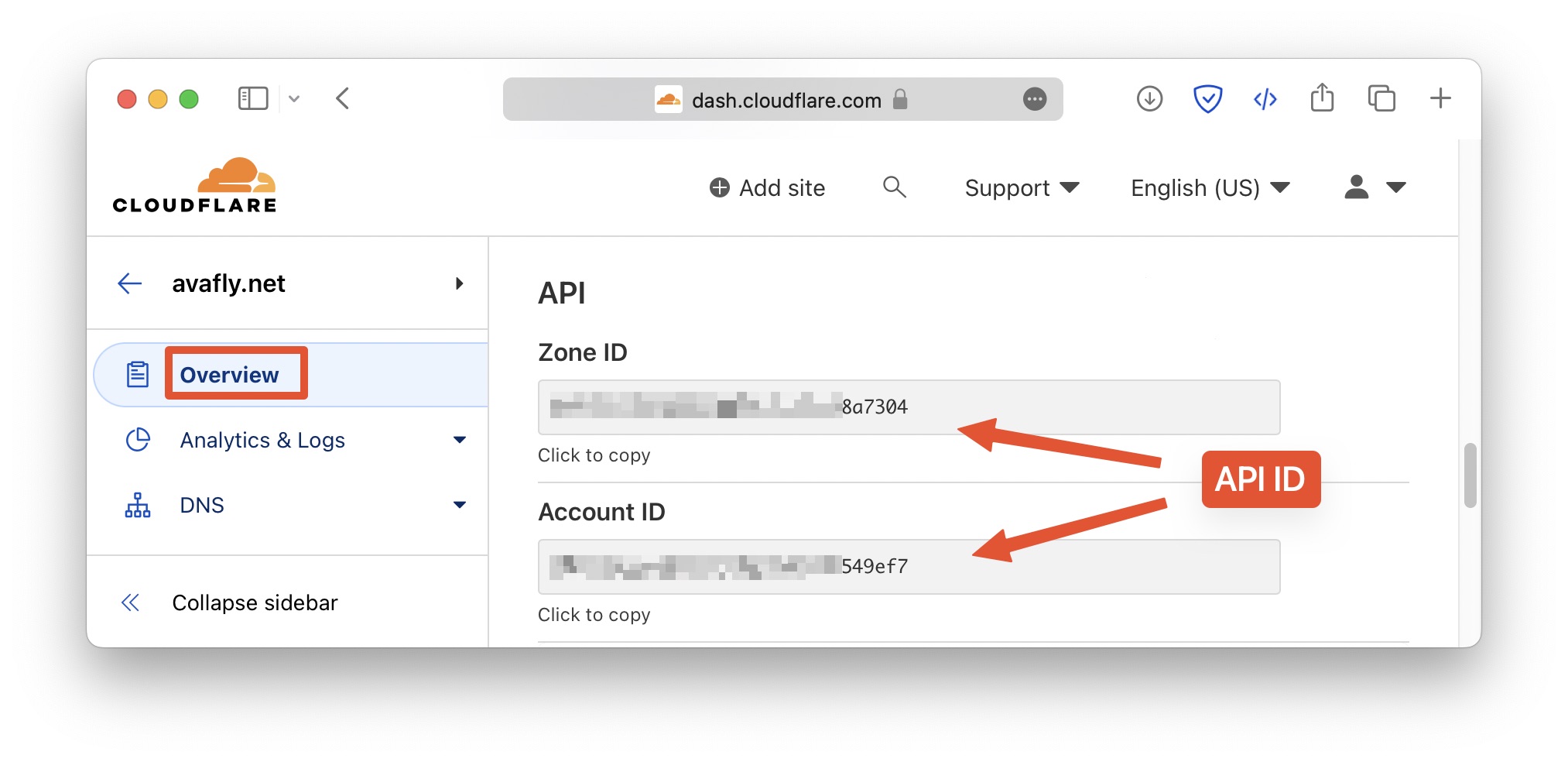Open a new tab with plus icon
This screenshot has width=1568, height=762.
(1440, 98)
